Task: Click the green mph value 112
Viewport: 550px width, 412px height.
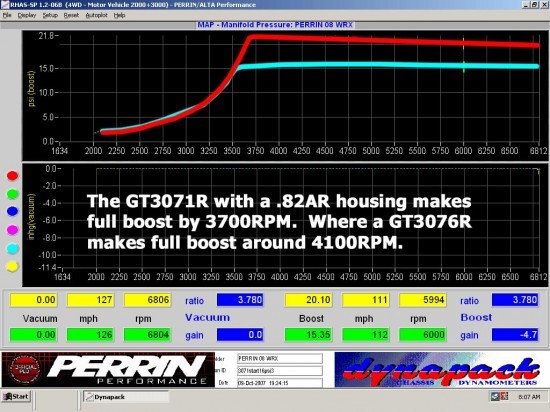Action: [x=365, y=335]
